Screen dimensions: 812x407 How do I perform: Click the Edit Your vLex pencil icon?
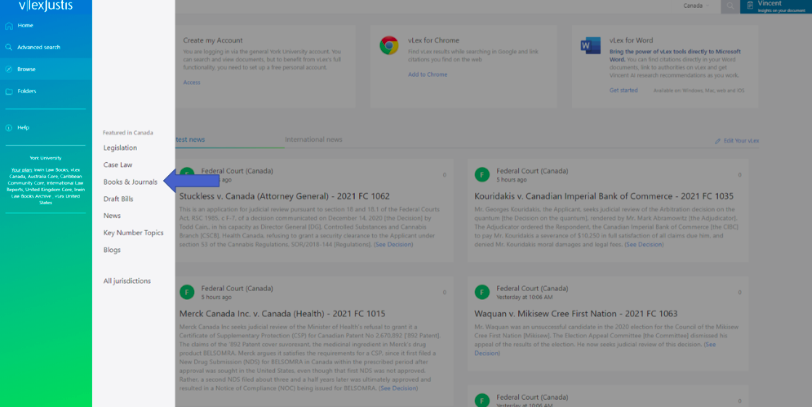pos(718,141)
